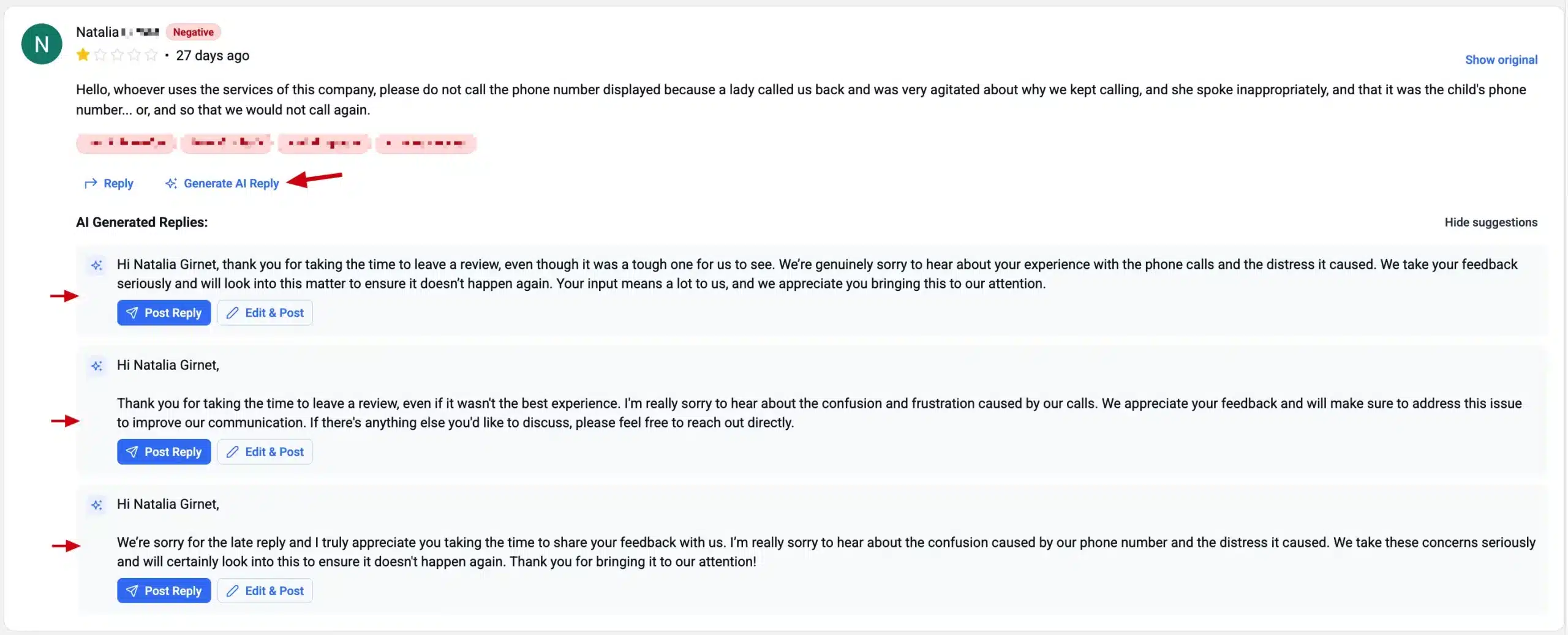The width and height of the screenshot is (1568, 635).
Task: Post Reply for the third suggestion
Action: 164,590
